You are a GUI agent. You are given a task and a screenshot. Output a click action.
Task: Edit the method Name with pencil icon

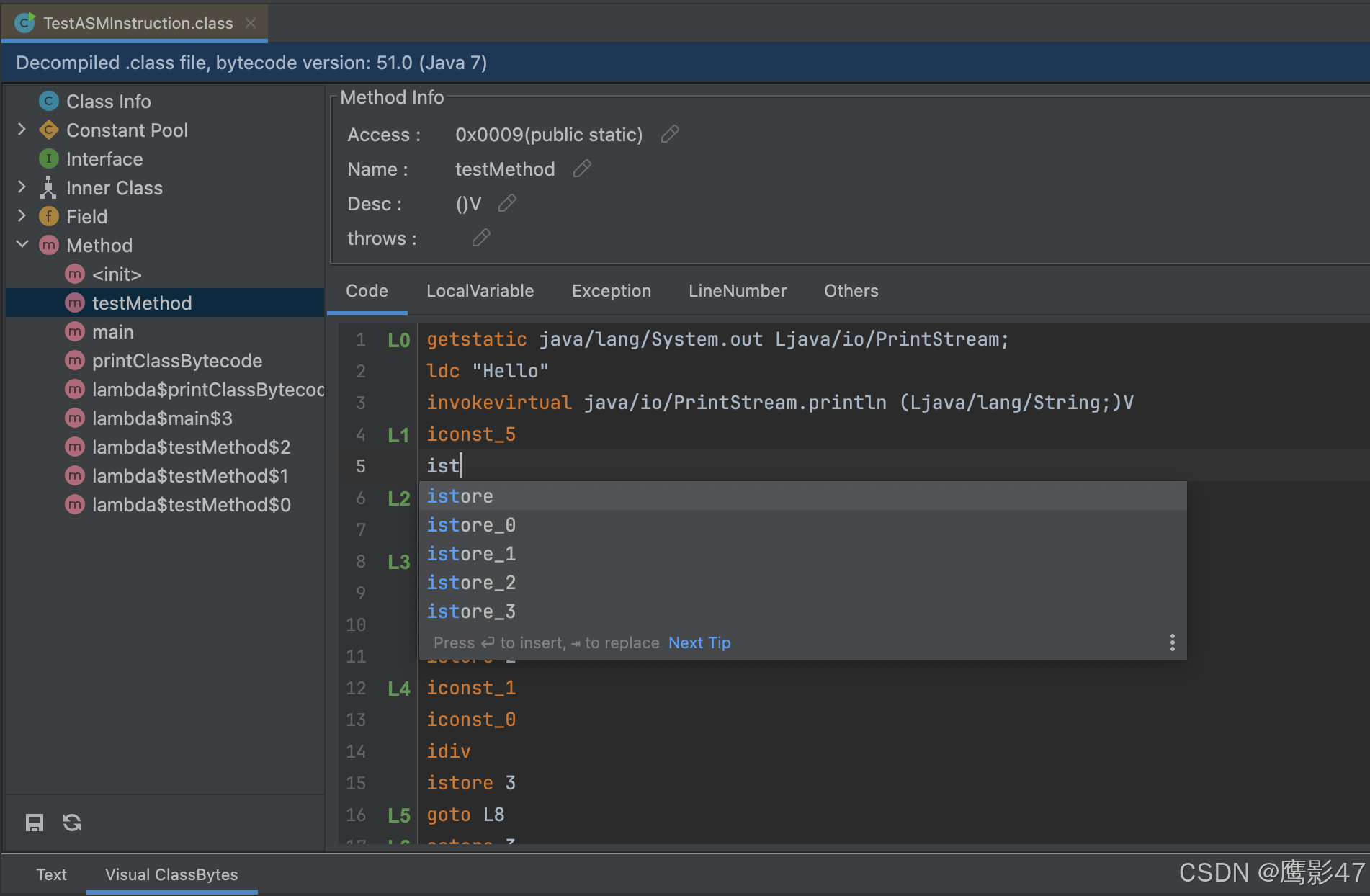[x=581, y=169]
